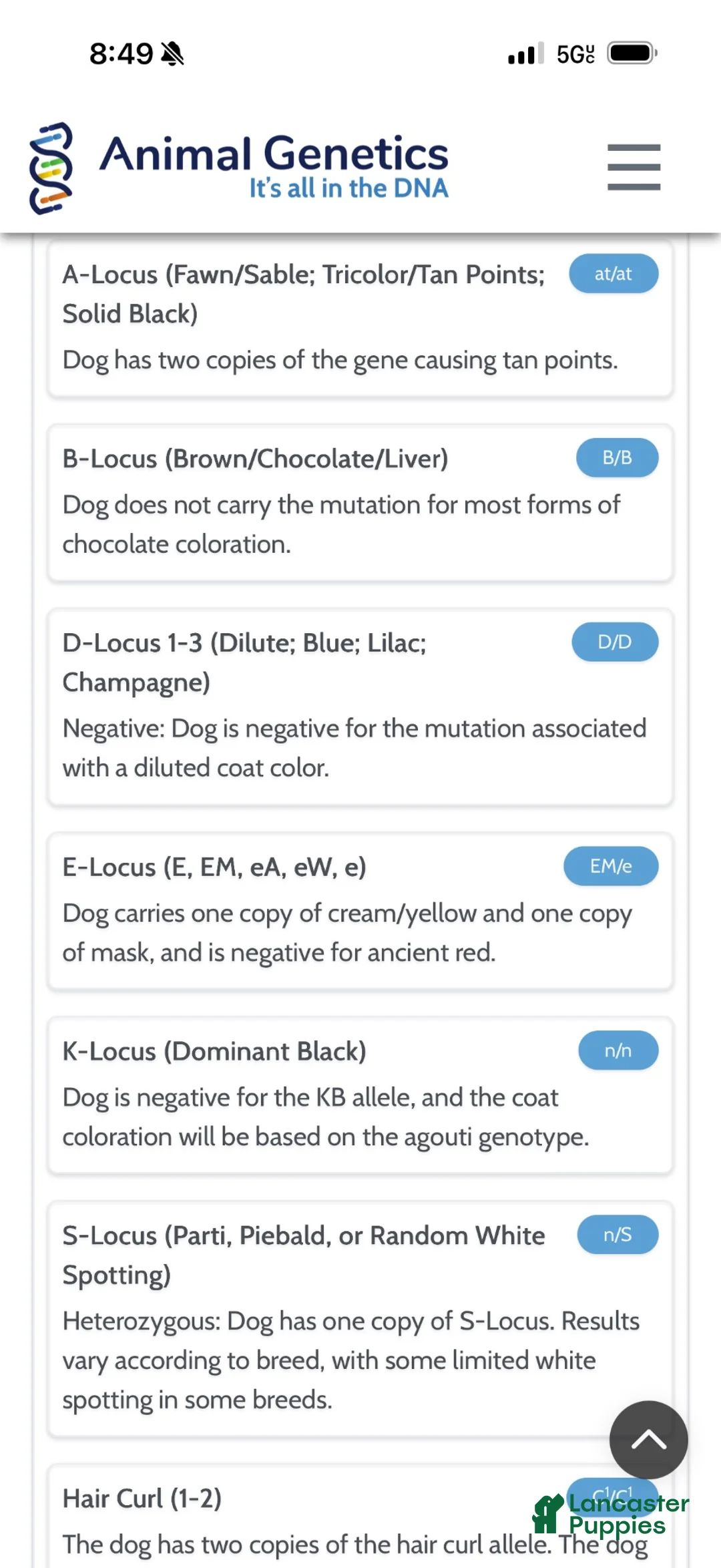Tap the scroll-to-top arrow button
This screenshot has height=1568, width=721.
[648, 1439]
